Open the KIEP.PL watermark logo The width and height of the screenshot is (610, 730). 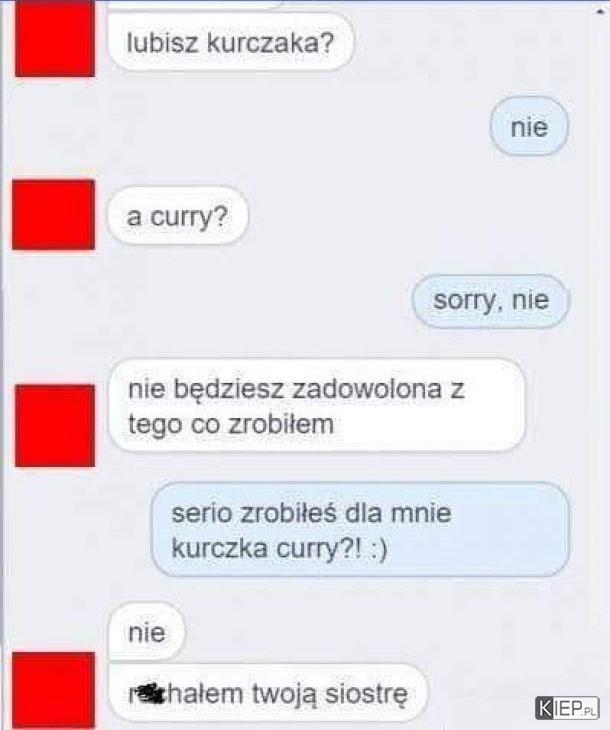pos(567,708)
